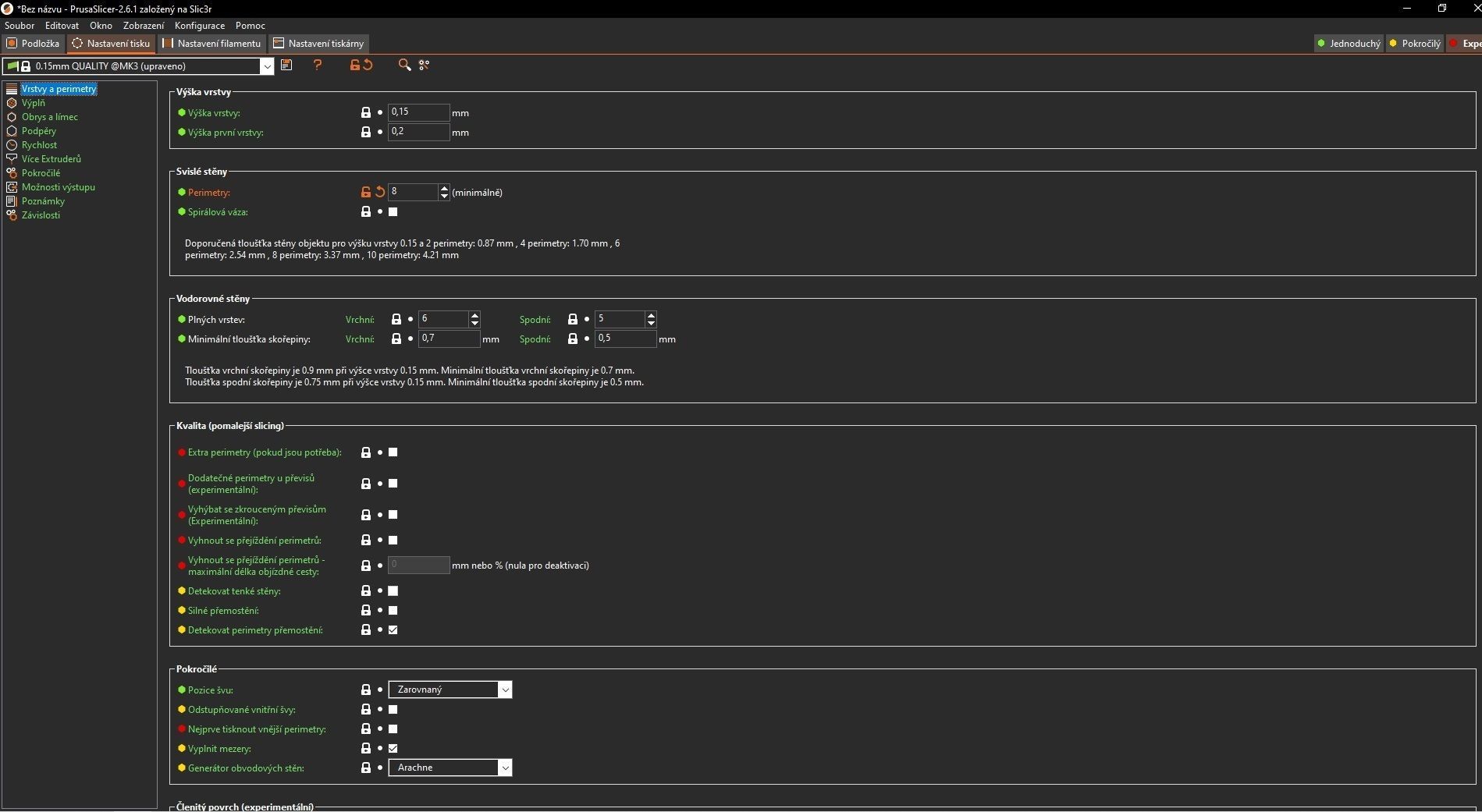Save the current print preset
The height and width of the screenshot is (812, 1482).
286,66
